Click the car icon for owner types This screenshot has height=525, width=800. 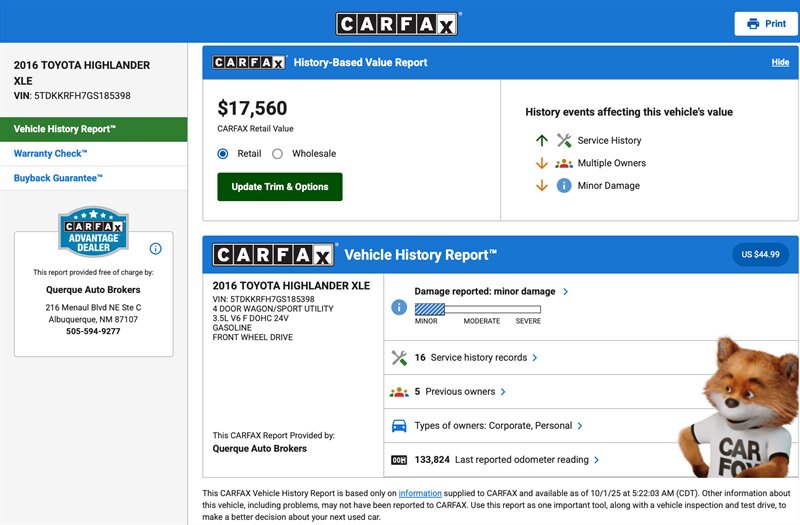[x=399, y=426]
